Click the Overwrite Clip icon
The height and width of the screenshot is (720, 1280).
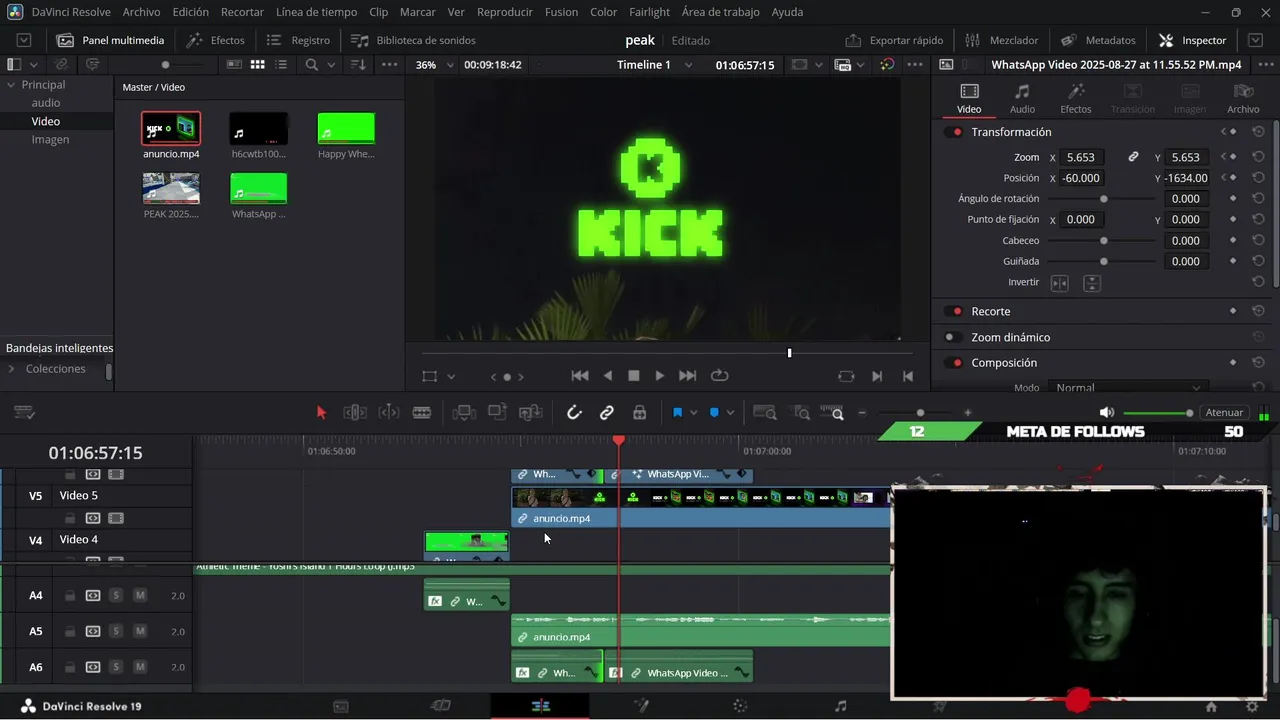pos(497,413)
